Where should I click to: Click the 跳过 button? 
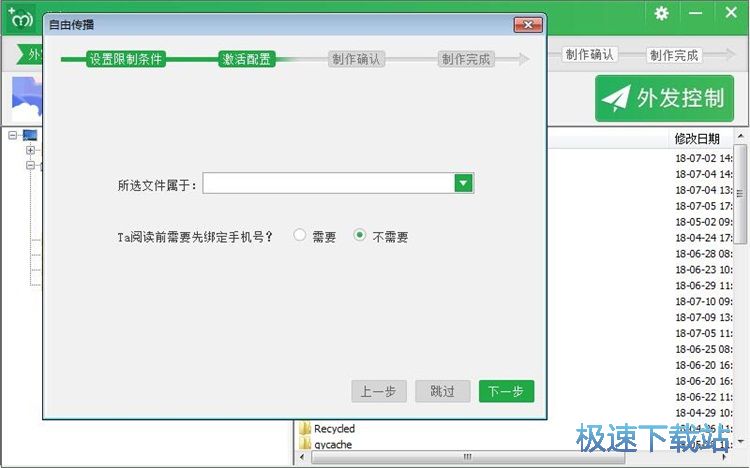[442, 391]
